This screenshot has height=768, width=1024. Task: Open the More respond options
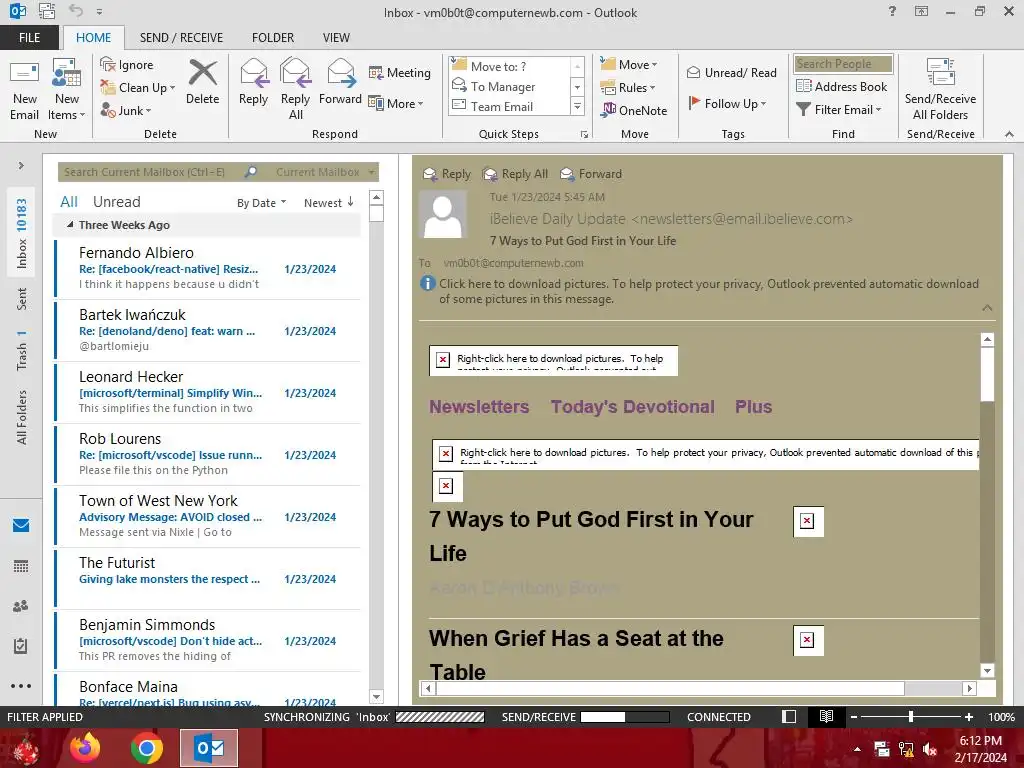(396, 103)
